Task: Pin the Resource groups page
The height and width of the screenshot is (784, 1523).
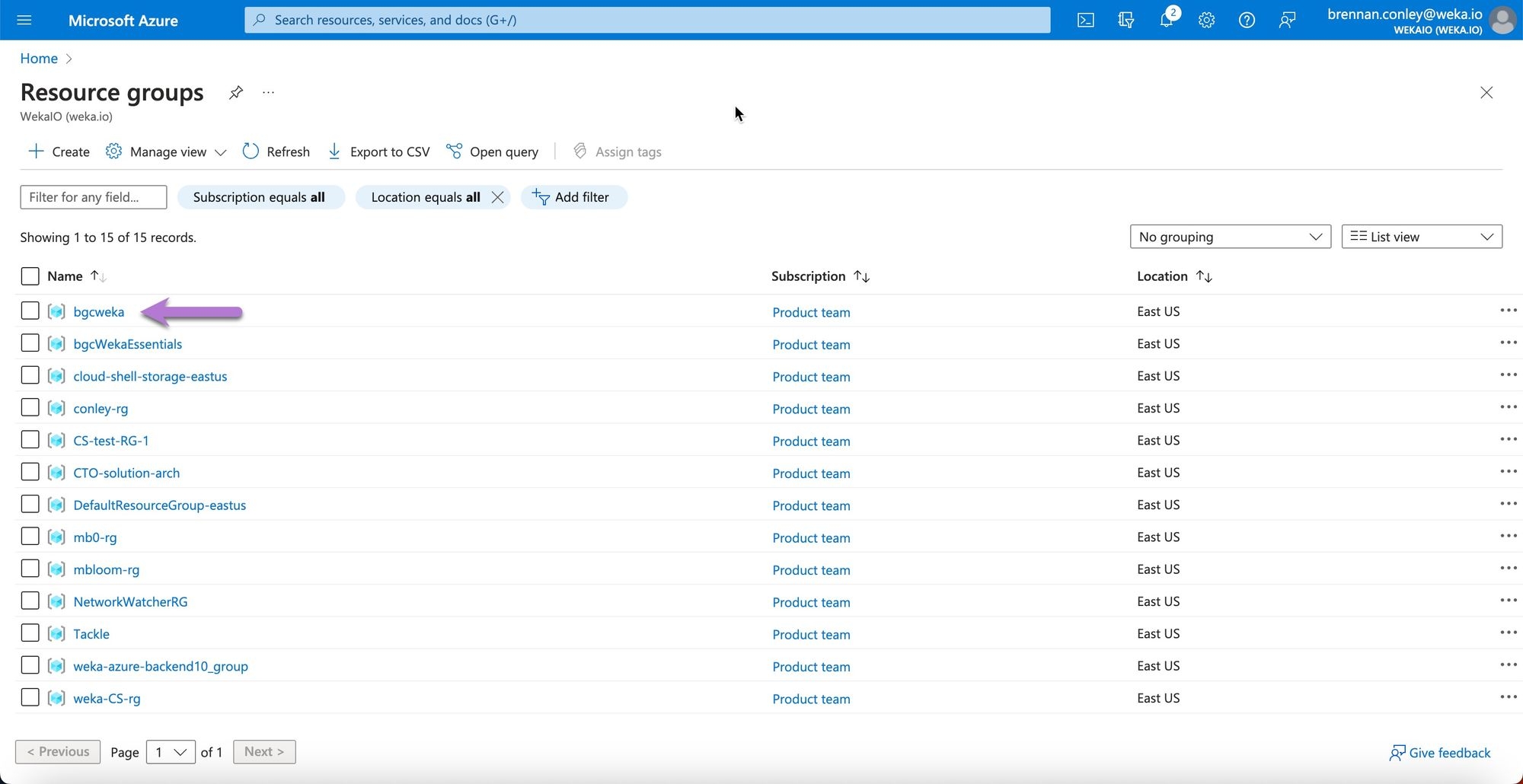Action: point(236,93)
